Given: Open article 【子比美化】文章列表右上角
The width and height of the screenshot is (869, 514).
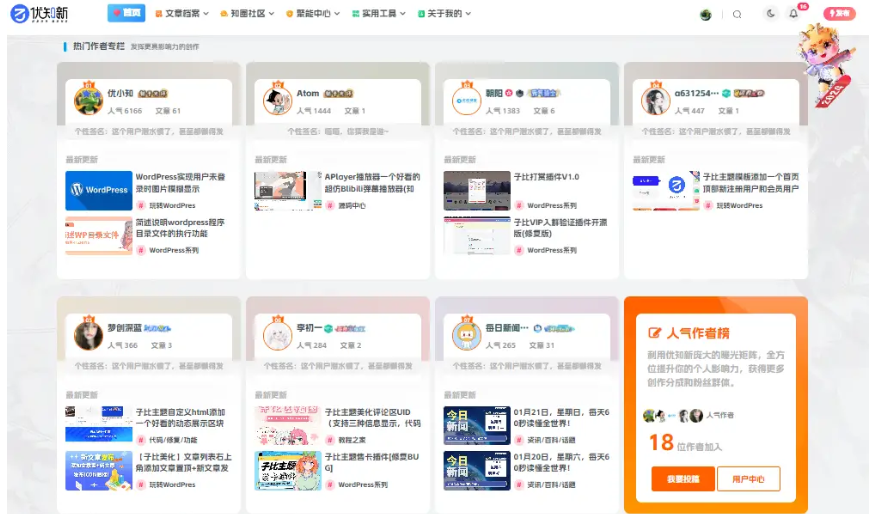Looking at the screenshot, I should click(184, 462).
